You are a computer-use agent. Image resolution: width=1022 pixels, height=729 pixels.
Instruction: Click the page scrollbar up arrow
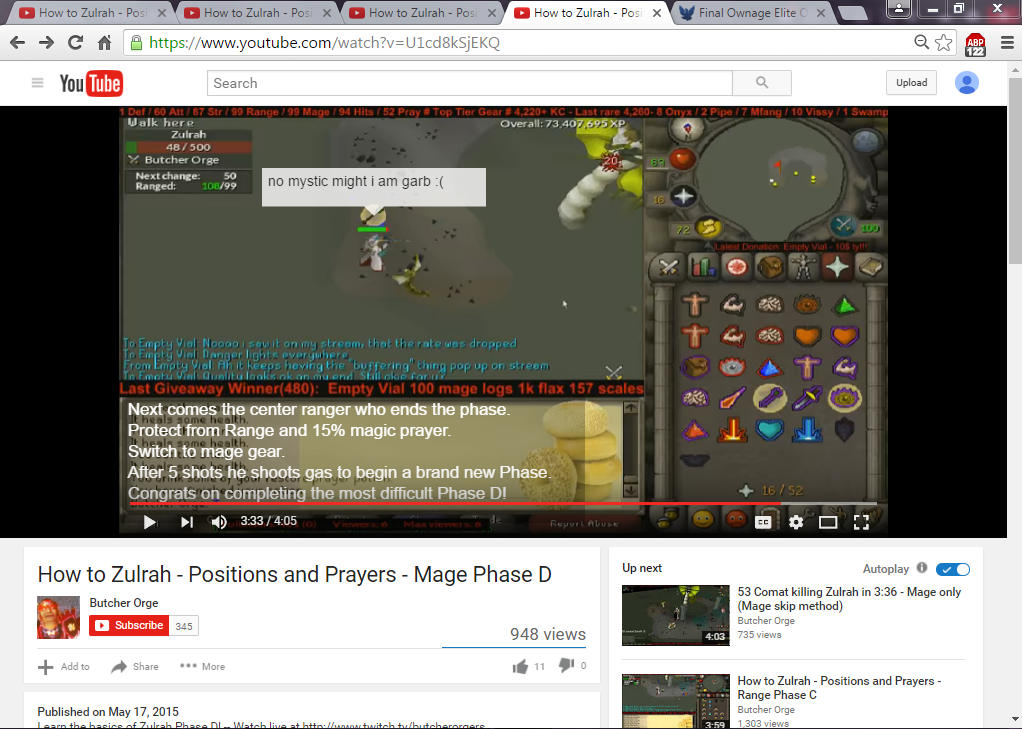click(1015, 69)
